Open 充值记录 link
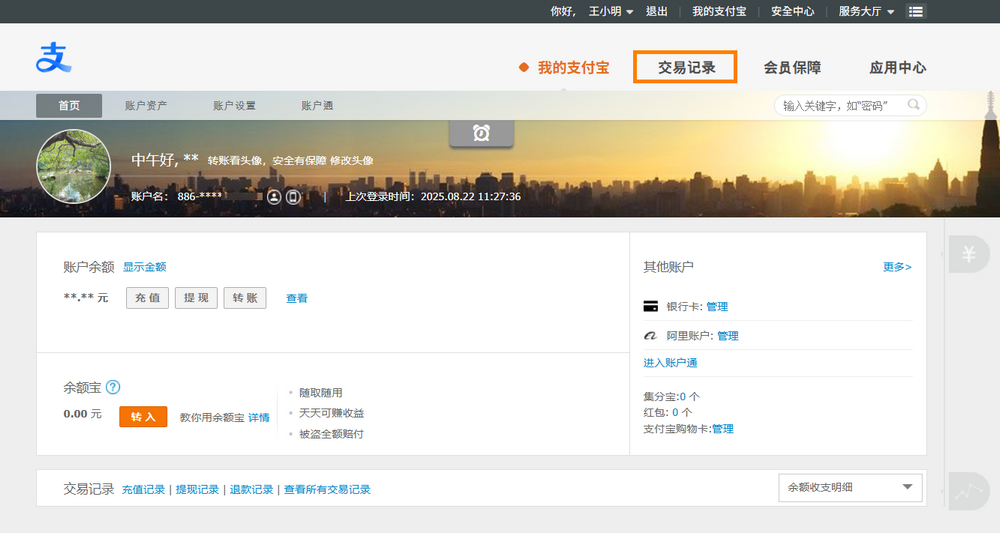Viewport: 1000px width, 533px height. 143,490
